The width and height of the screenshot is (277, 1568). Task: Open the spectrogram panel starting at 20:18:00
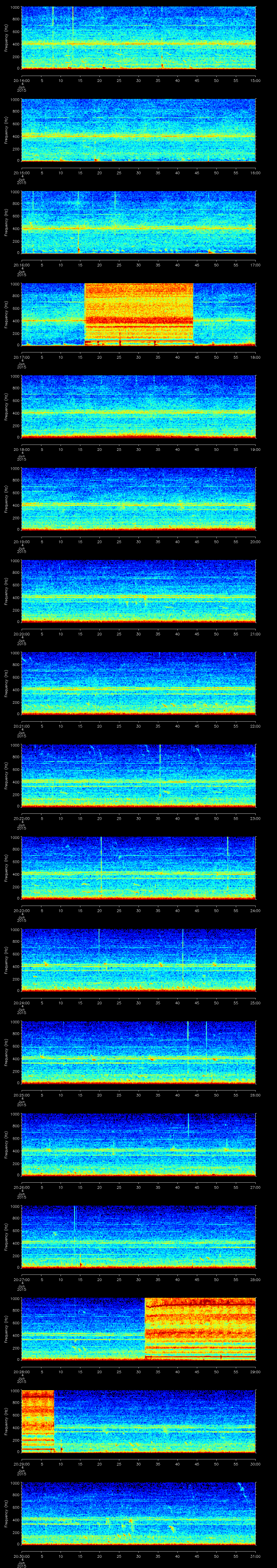pos(138,407)
